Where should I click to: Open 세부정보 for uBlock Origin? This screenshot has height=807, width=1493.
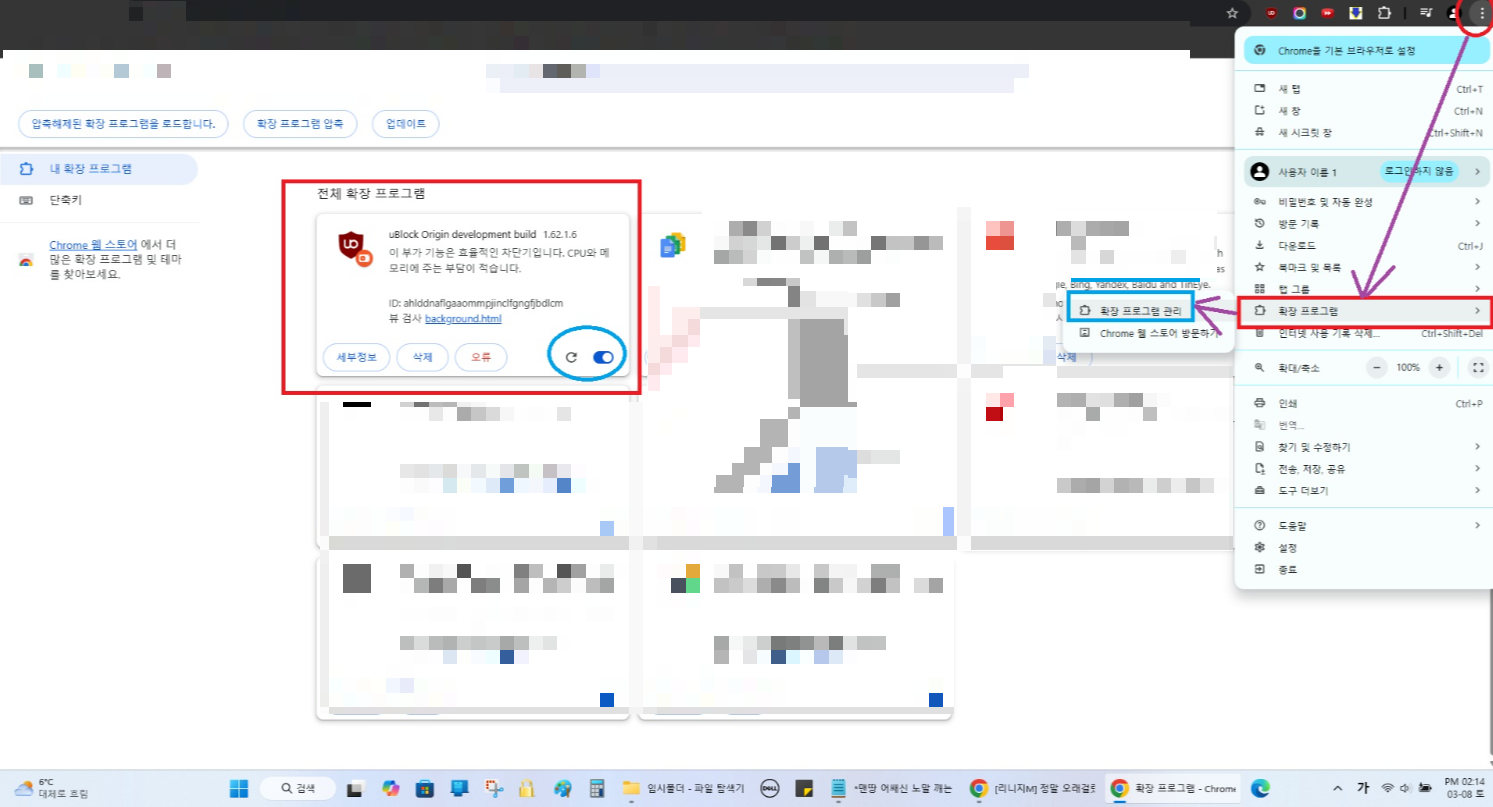pyautogui.click(x=356, y=357)
